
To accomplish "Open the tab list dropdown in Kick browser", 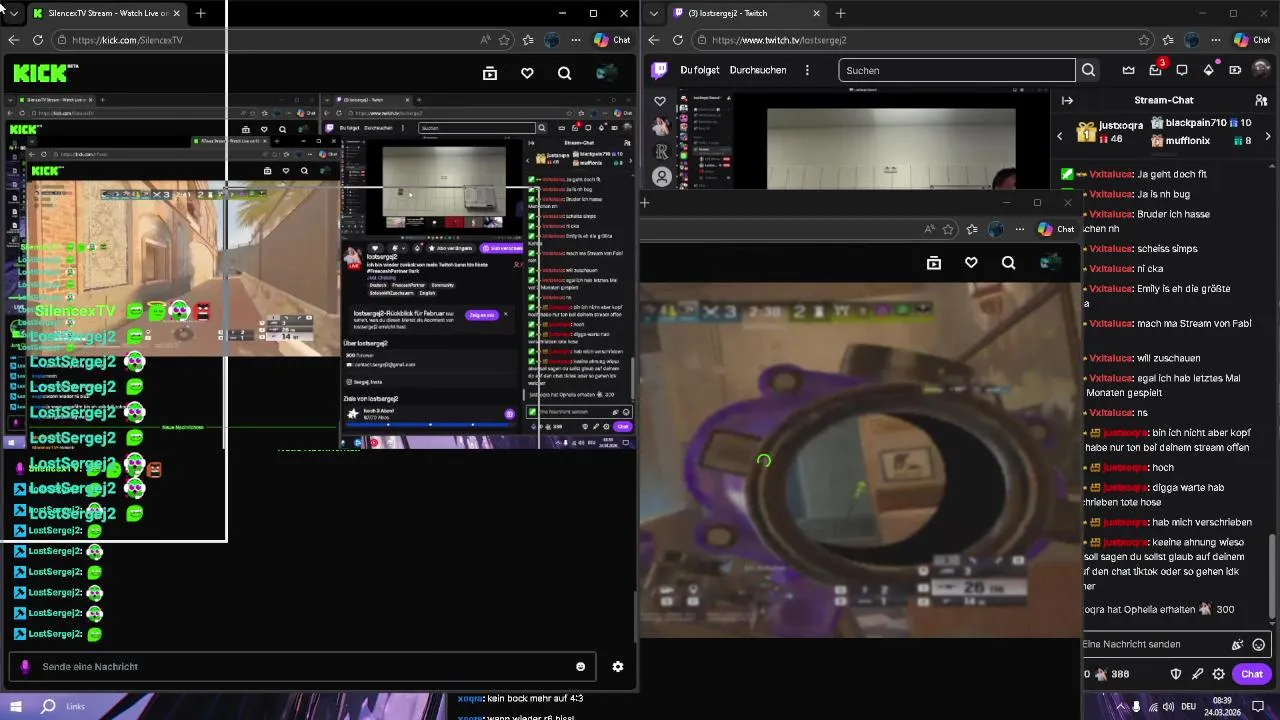I will [14, 13].
